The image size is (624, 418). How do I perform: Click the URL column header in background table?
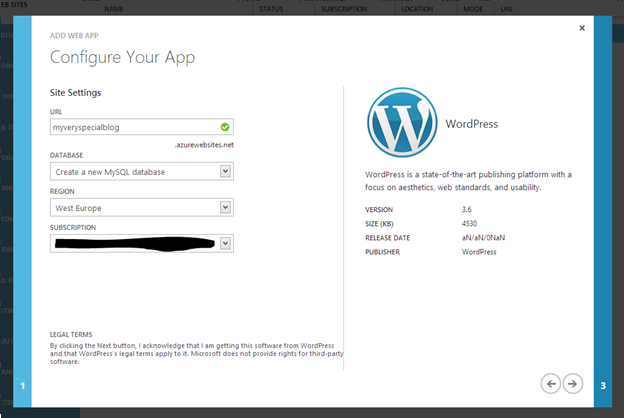[x=507, y=9]
